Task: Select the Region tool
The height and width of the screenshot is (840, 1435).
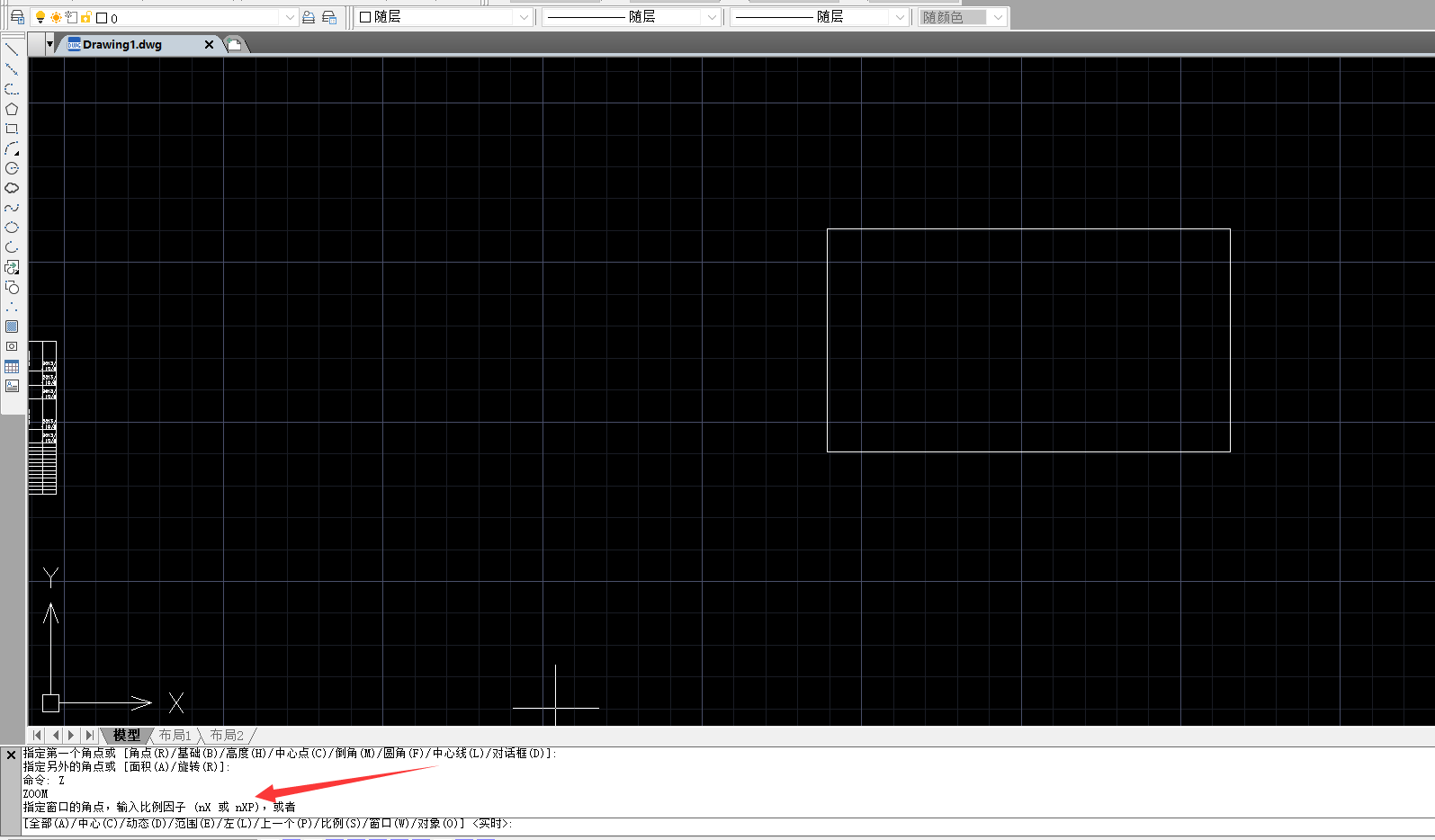Action: pos(12,346)
